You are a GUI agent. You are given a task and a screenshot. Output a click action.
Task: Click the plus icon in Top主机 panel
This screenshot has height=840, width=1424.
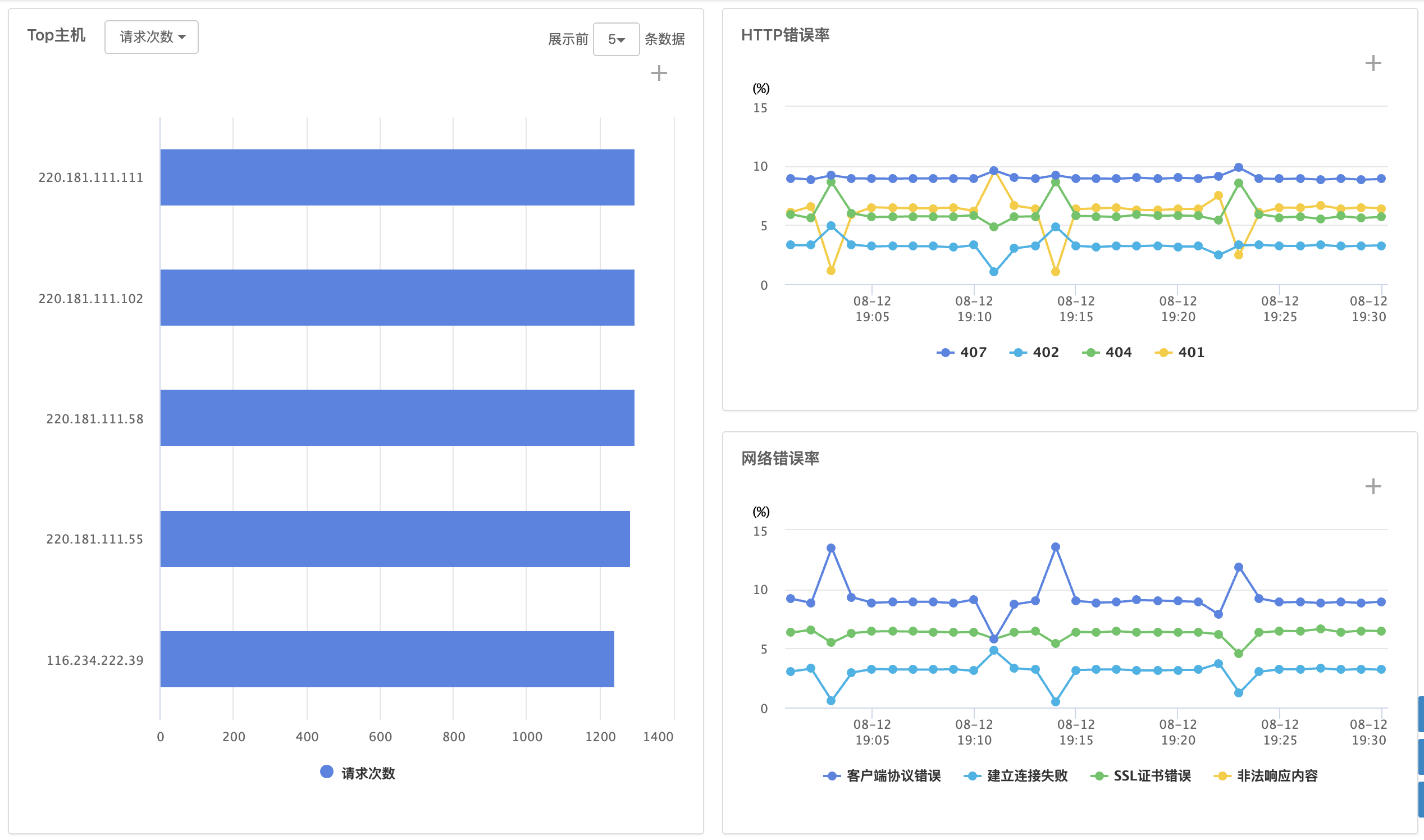(659, 73)
